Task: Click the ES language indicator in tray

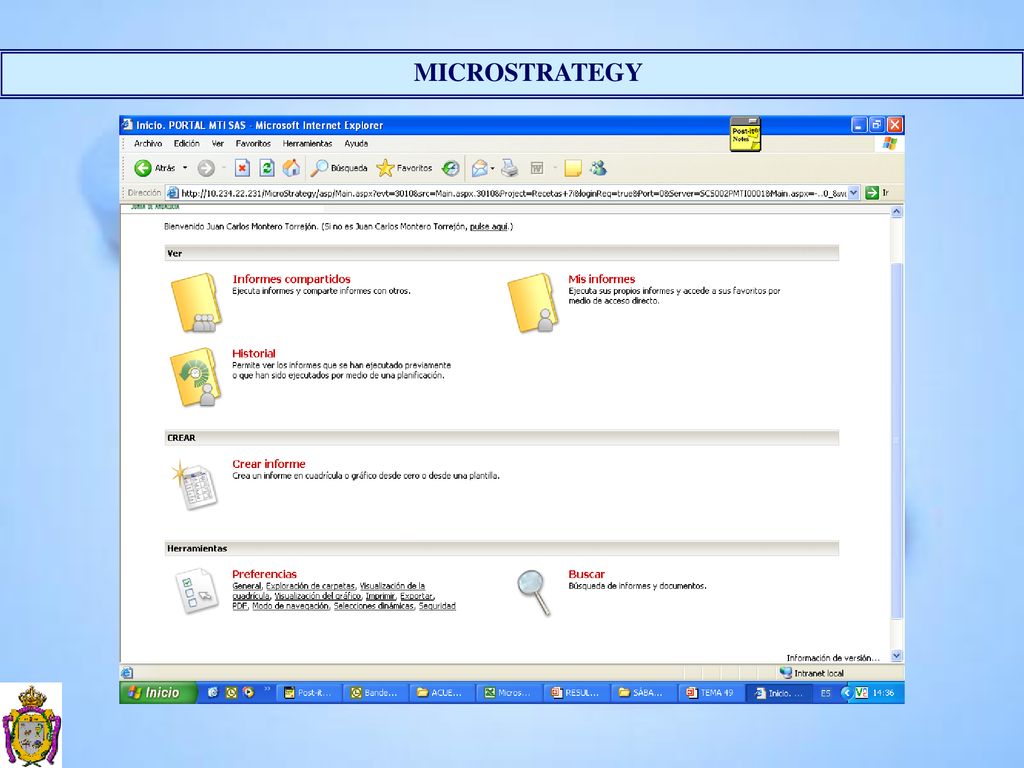Action: coord(825,693)
